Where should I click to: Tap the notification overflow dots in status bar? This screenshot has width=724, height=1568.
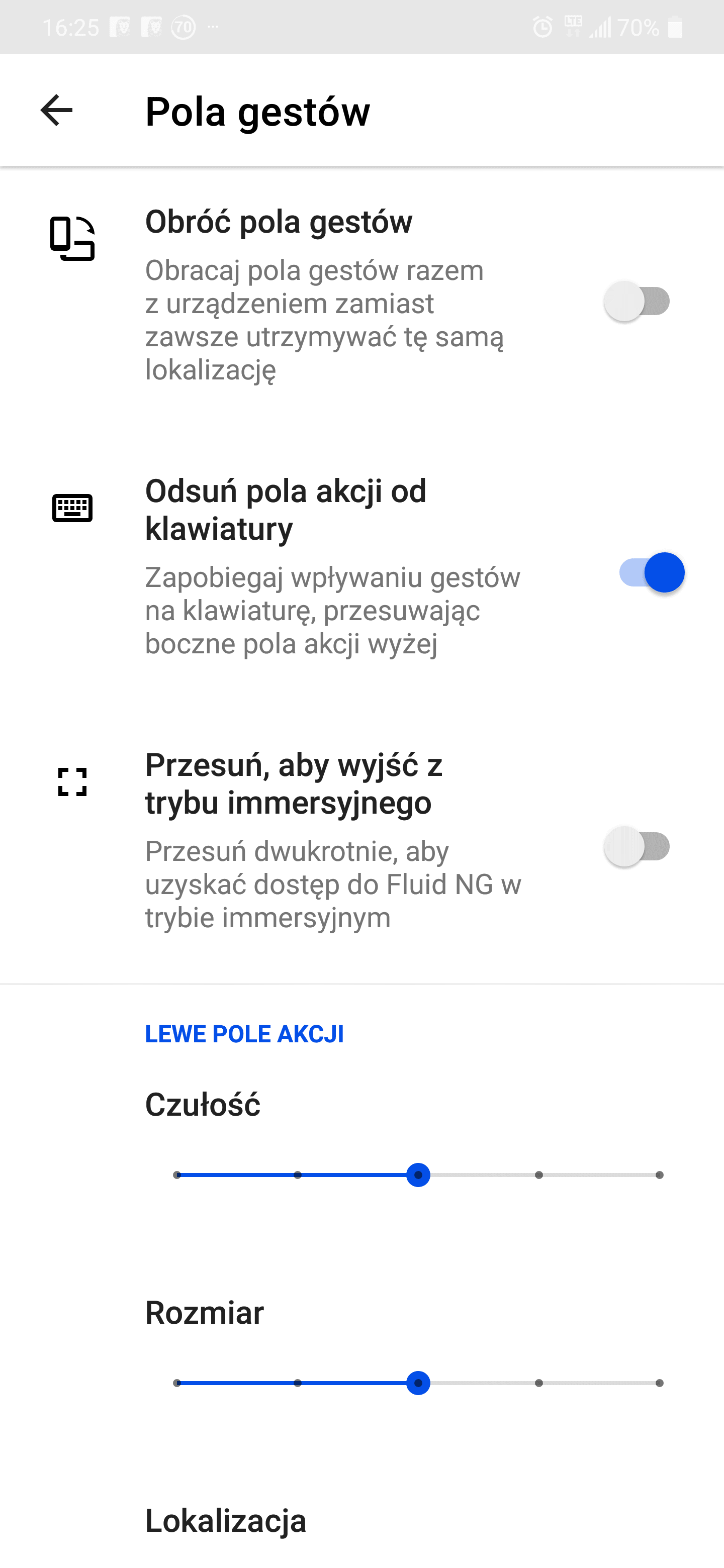point(213,27)
